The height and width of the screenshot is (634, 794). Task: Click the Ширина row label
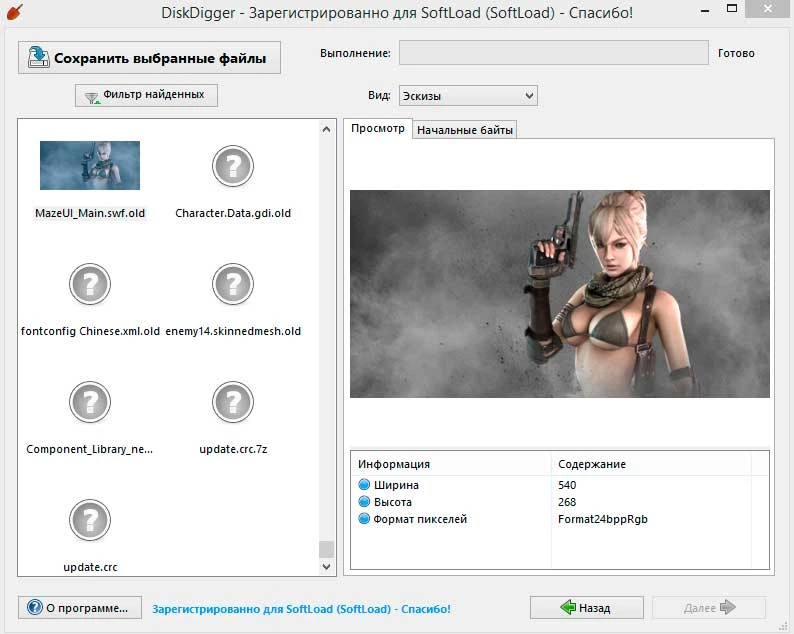coord(396,485)
